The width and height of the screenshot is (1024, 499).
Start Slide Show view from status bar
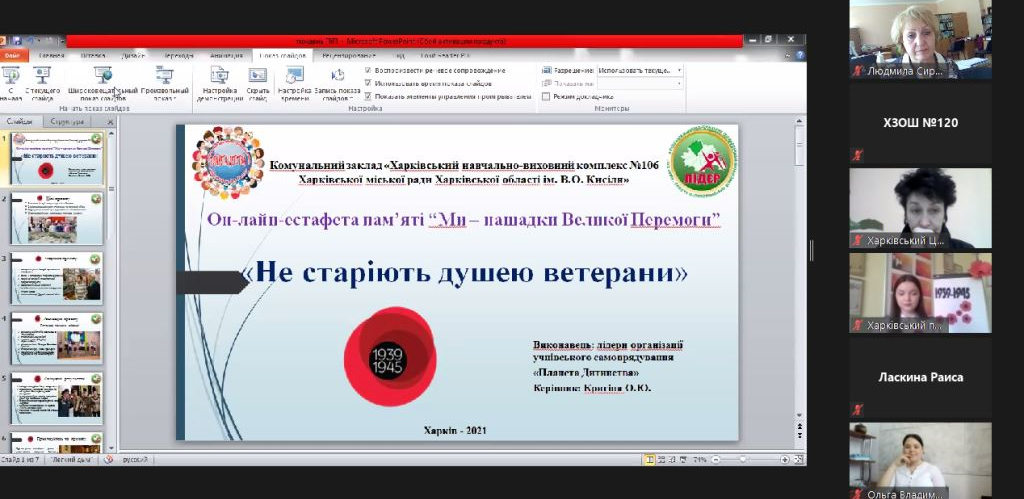pos(684,460)
